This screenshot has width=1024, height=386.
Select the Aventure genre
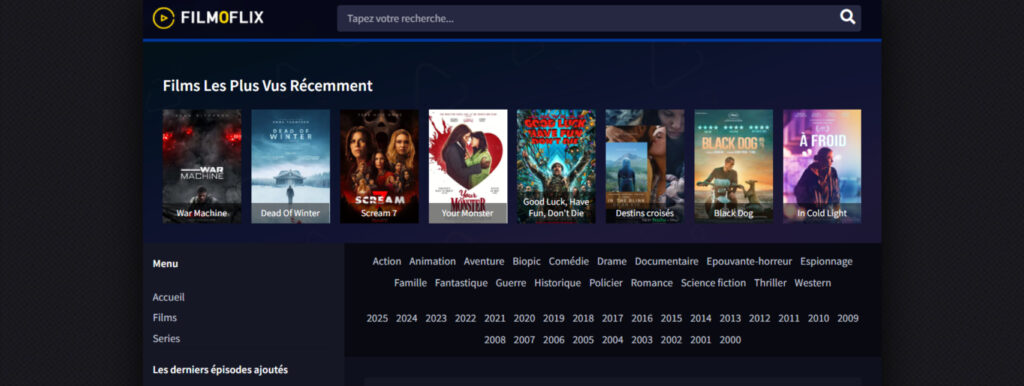484,261
